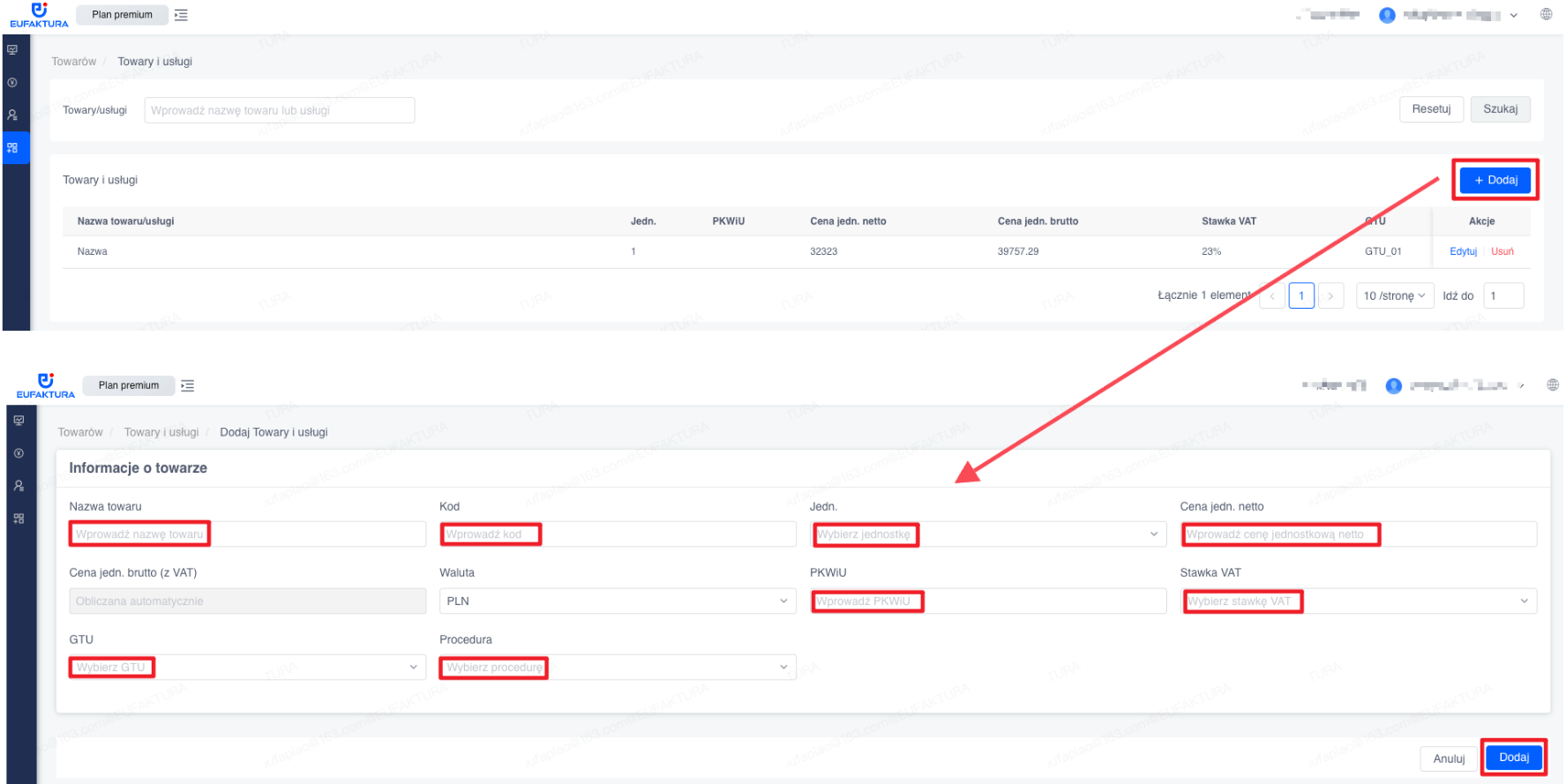Go to next page arrow in pagination
The image size is (1566, 784).
coord(1330,295)
